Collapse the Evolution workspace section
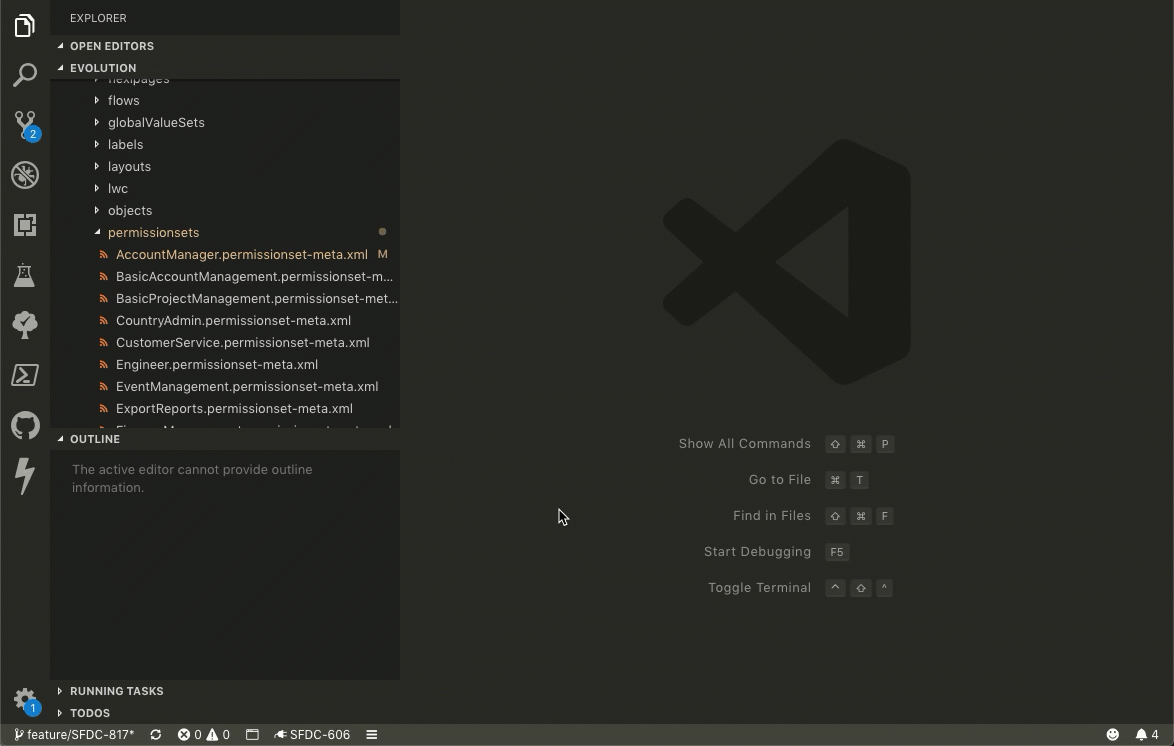1174x746 pixels. pos(225,67)
